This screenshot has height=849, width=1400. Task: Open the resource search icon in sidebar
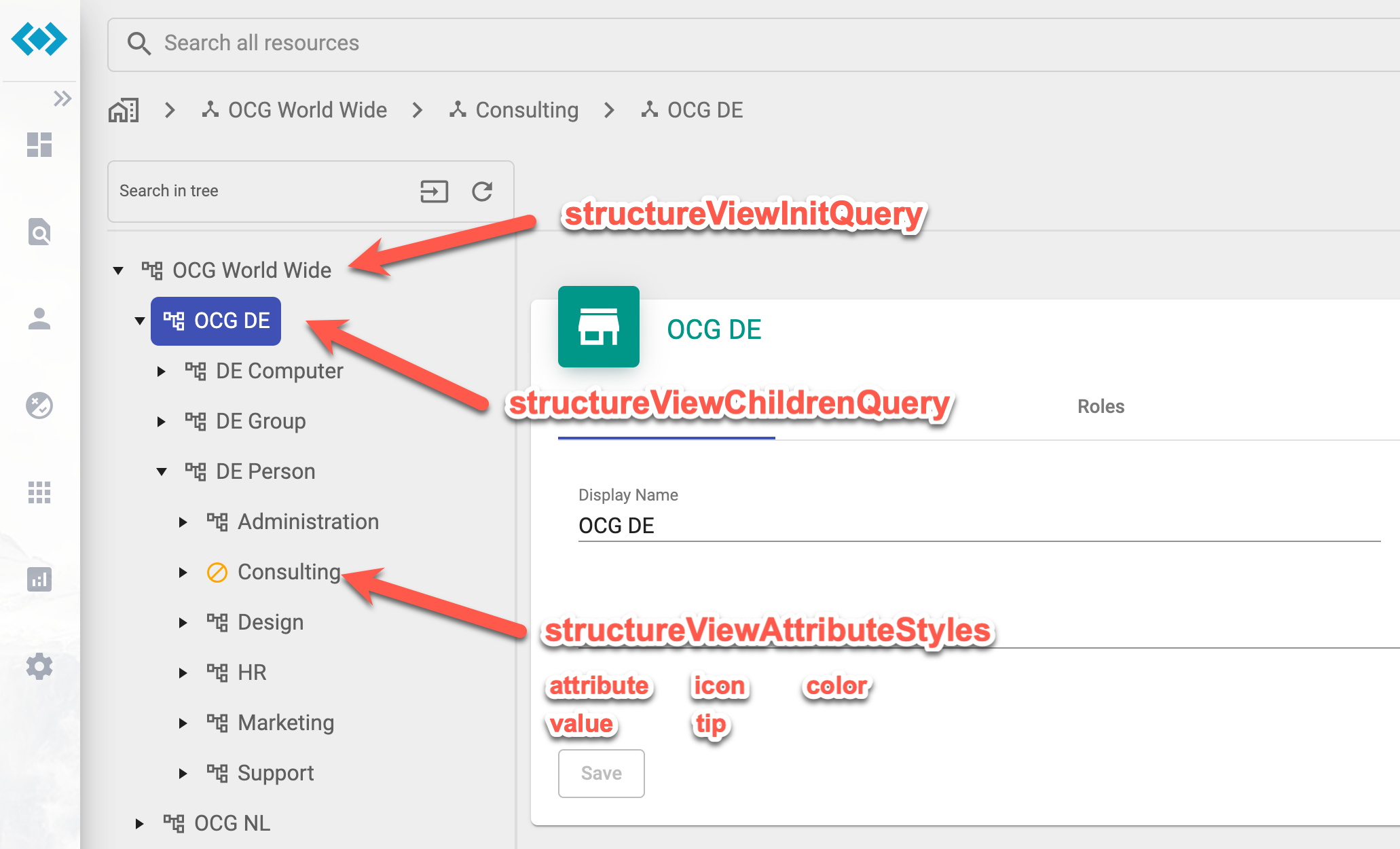click(39, 232)
